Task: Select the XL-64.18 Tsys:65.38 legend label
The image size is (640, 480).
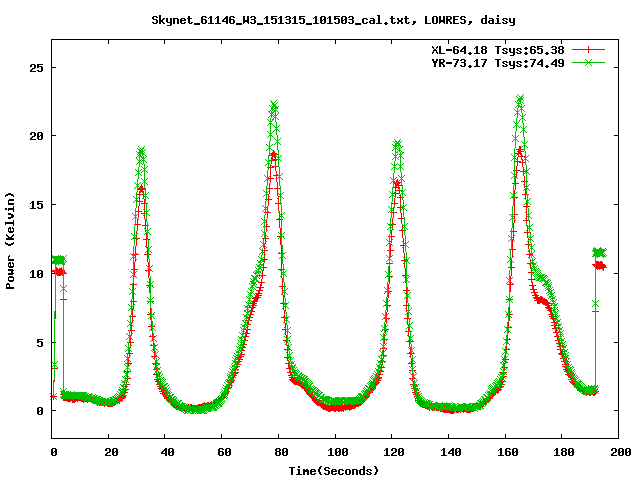Action: tap(503, 48)
